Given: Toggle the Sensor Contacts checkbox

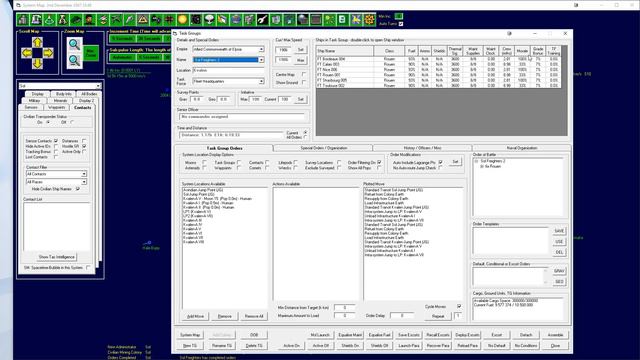Looking at the screenshot, I should click(56, 141).
